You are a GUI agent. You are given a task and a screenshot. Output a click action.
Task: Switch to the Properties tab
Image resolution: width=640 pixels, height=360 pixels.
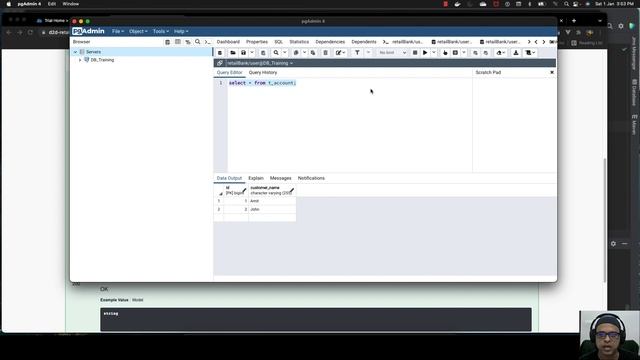point(257,42)
